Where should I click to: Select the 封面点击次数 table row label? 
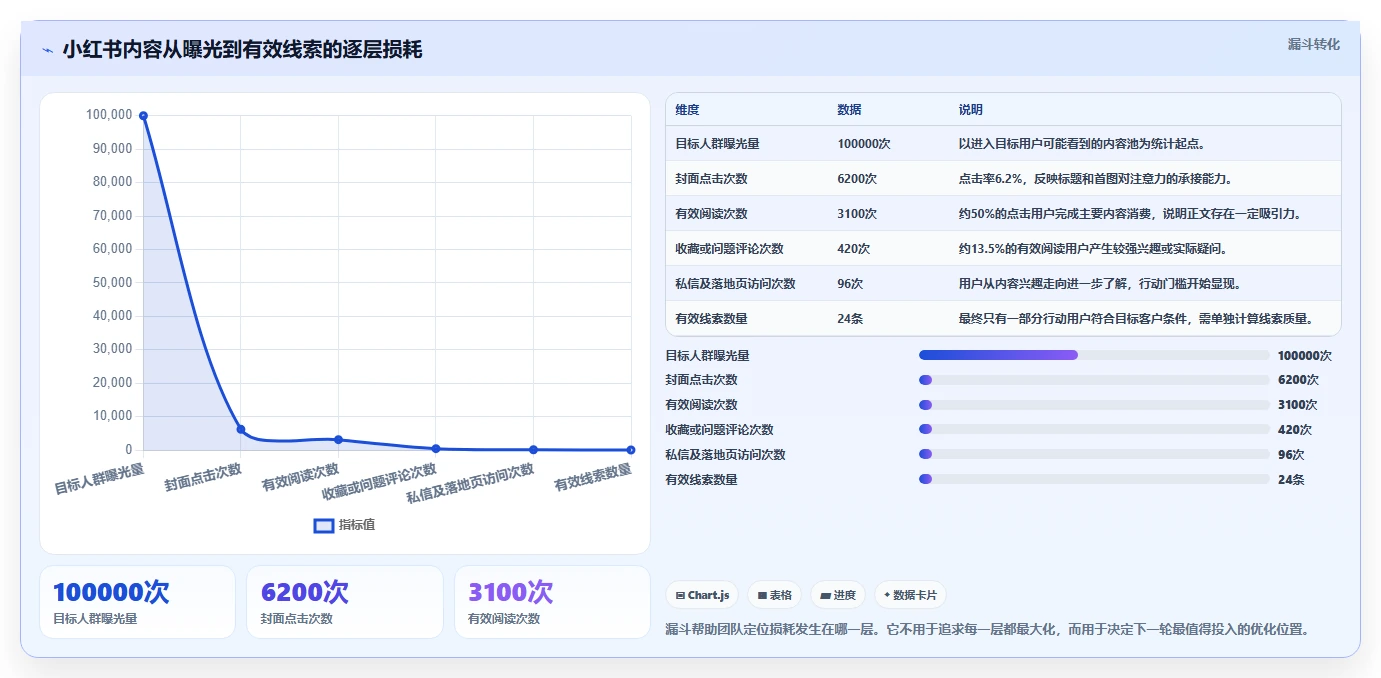[x=711, y=179]
